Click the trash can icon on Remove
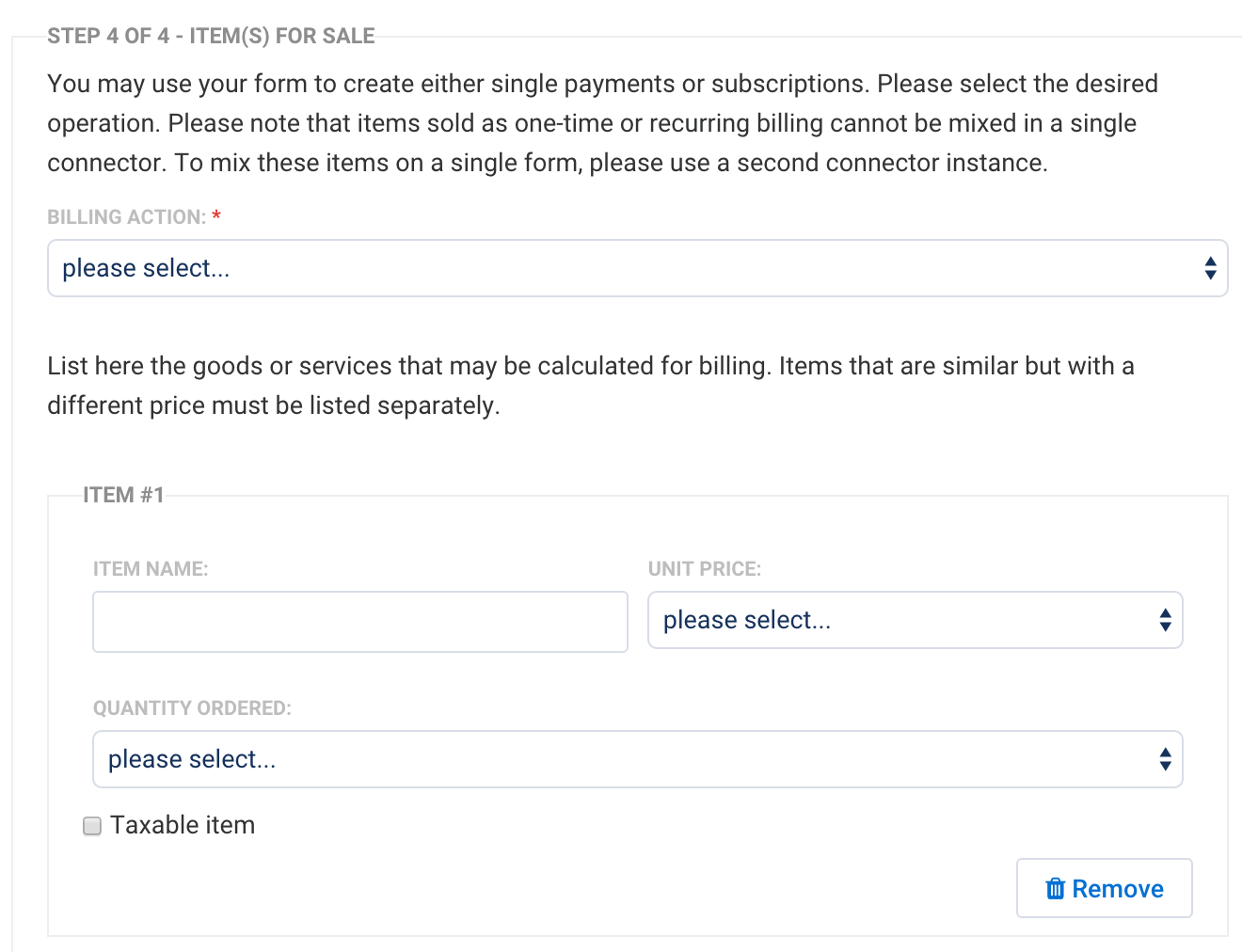This screenshot has width=1242, height=952. click(x=1056, y=889)
